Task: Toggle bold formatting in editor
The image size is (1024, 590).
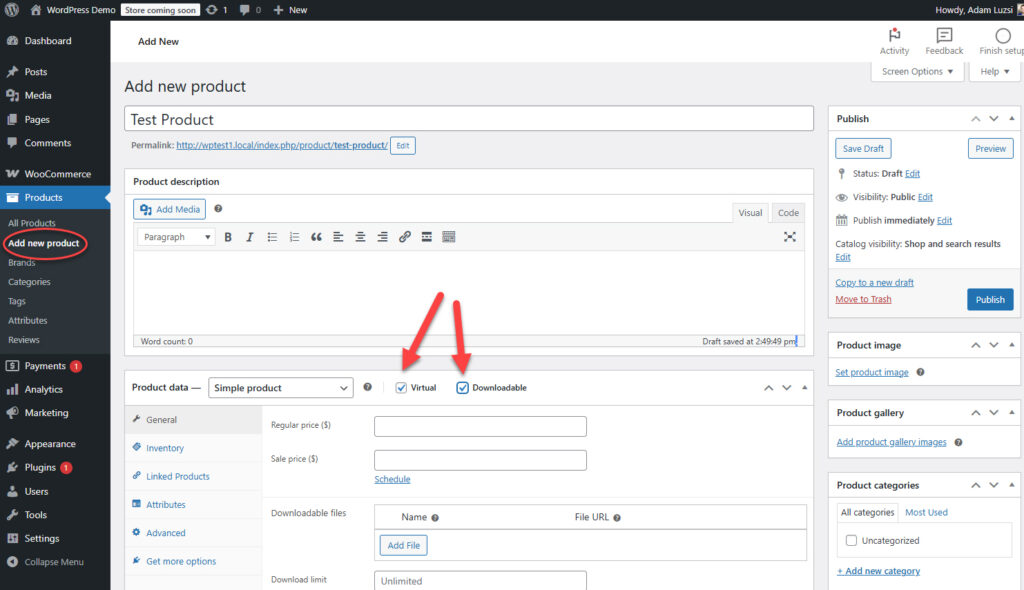Action: [228, 237]
